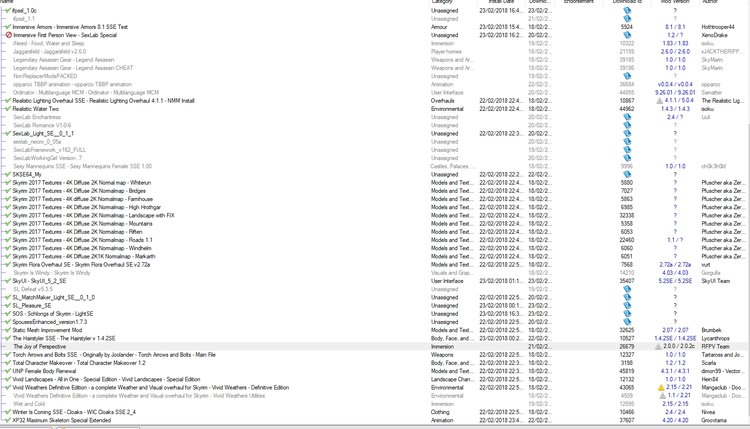Select the Vivid Landscapes - All in One mod
This screenshot has height=429, width=750.
tap(106, 379)
